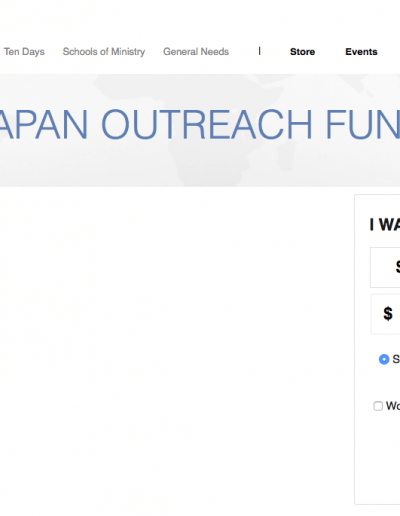Click the preset dollar amount box

pyautogui.click(x=385, y=267)
